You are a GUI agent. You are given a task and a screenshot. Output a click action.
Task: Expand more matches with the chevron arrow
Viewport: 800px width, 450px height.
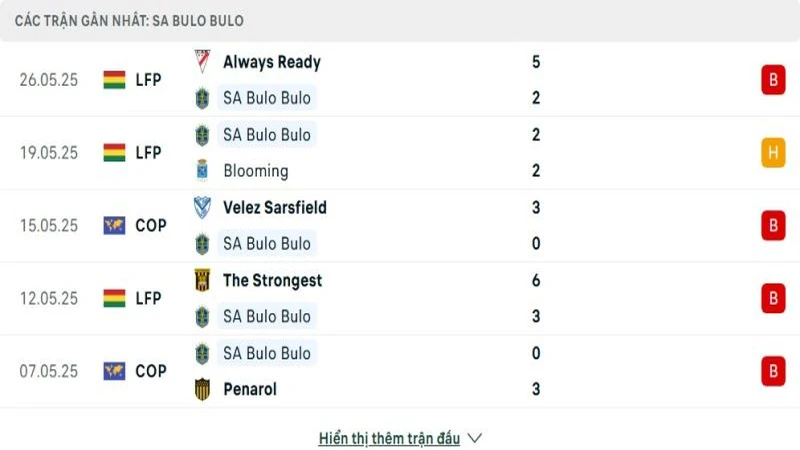pos(475,438)
